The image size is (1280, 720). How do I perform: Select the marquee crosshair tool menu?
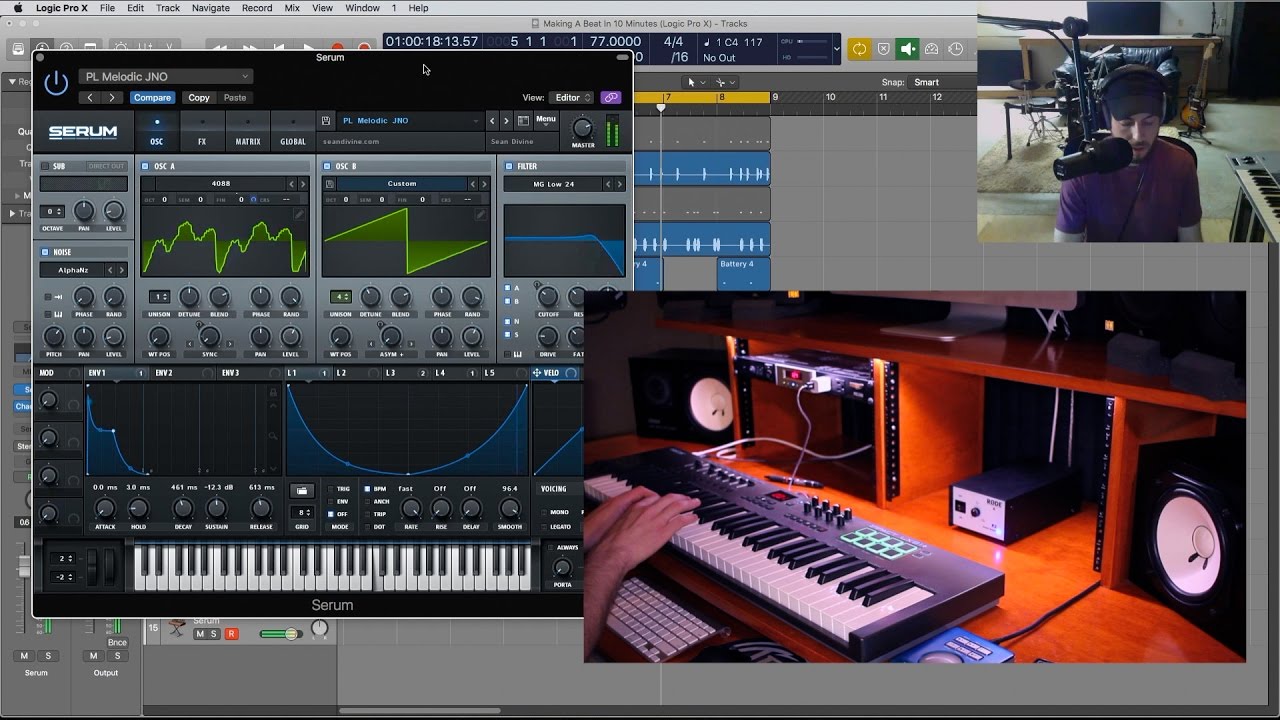click(x=725, y=82)
